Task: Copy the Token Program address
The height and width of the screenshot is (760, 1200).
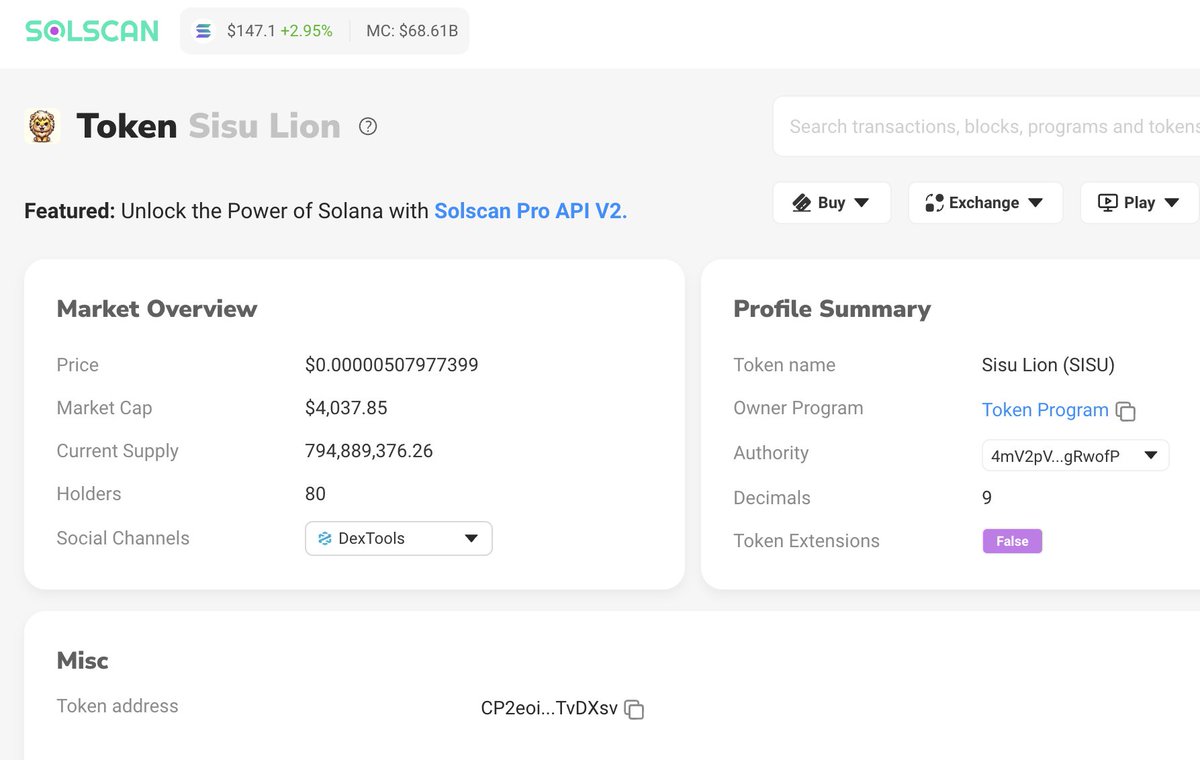Action: tap(1126, 411)
